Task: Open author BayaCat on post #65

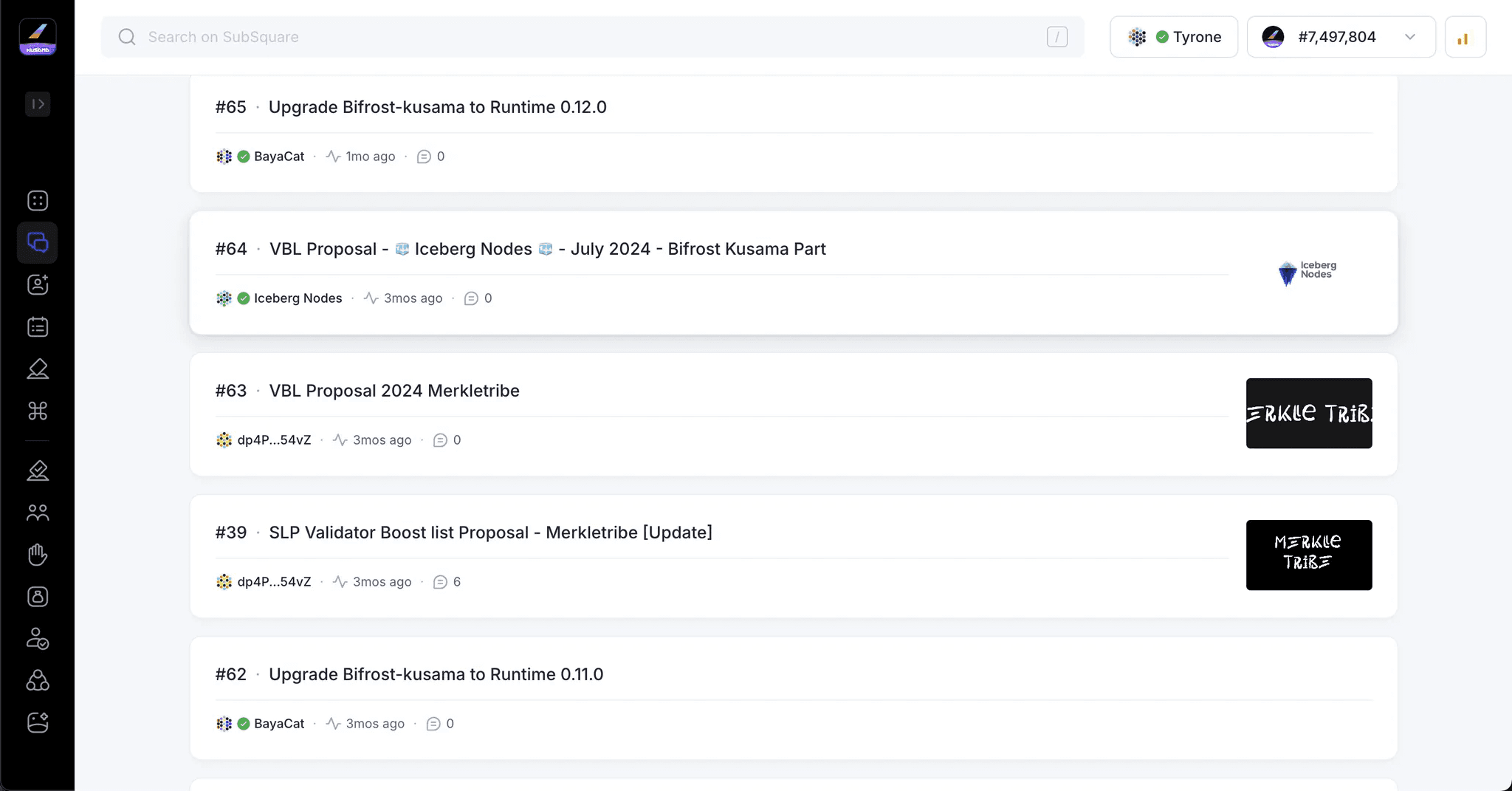Action: click(x=279, y=157)
